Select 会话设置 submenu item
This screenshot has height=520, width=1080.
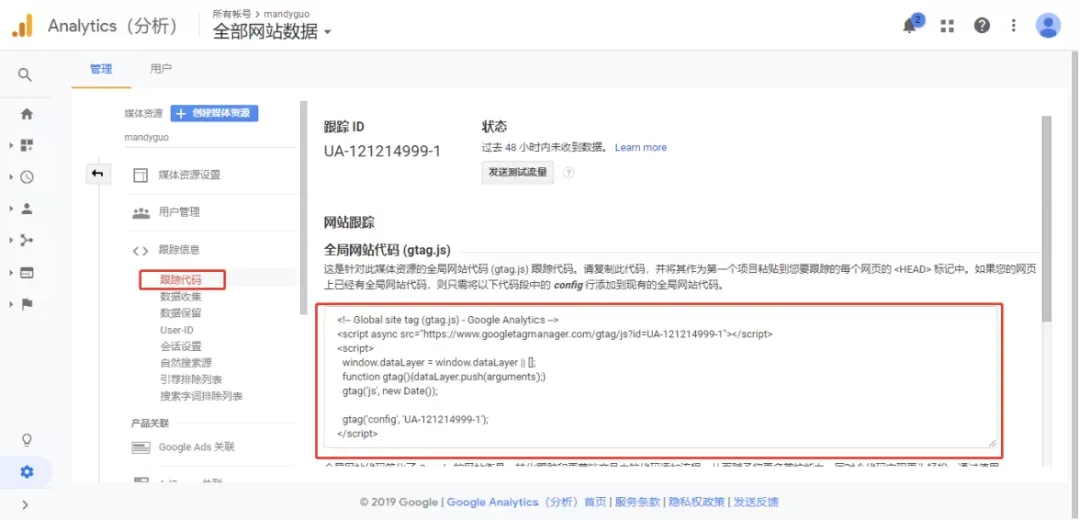[x=180, y=346]
